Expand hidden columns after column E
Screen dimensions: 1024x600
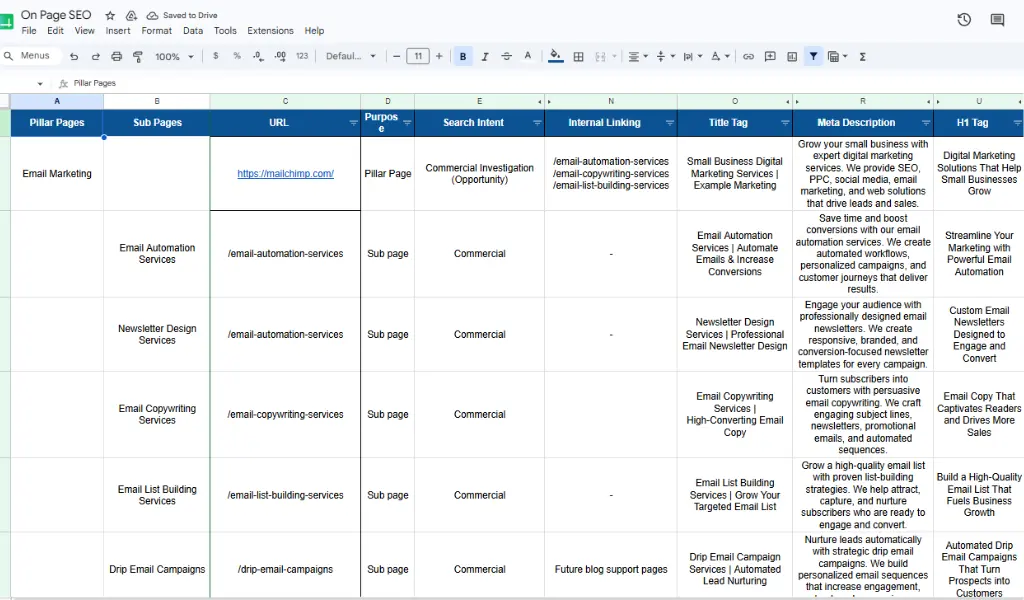point(540,102)
